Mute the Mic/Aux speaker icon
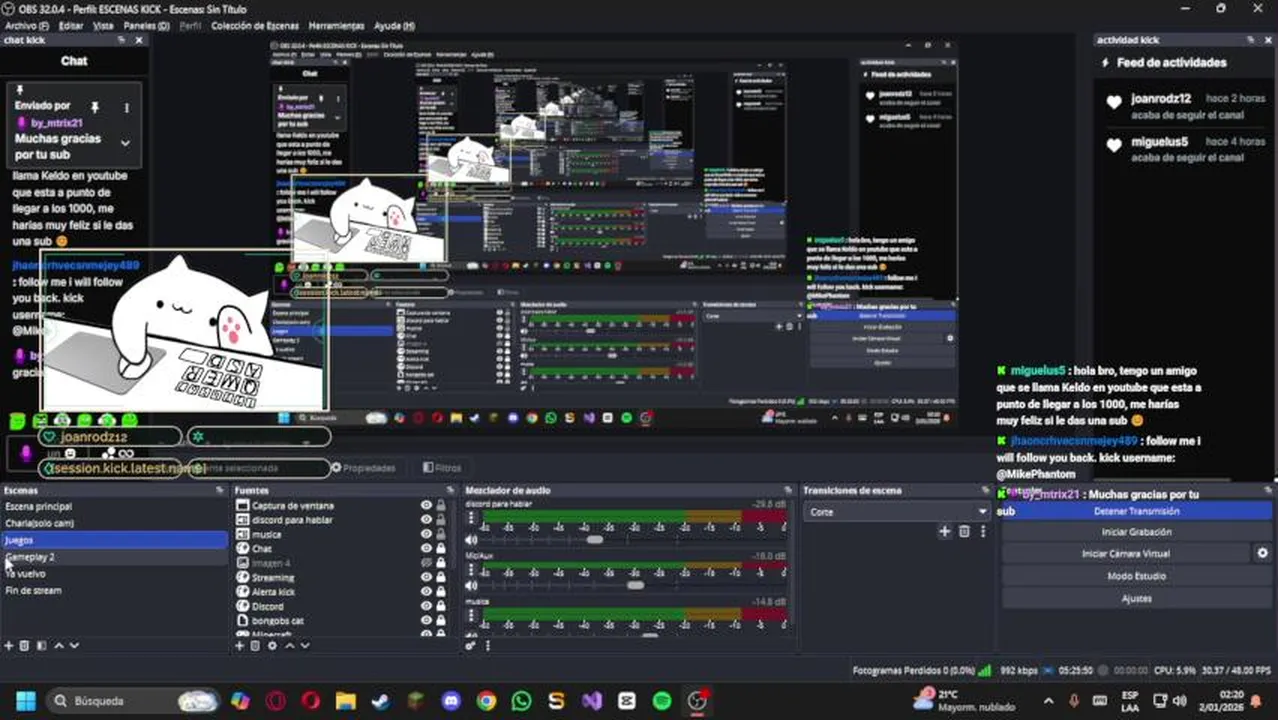Viewport: 1278px width, 720px height. click(471, 585)
